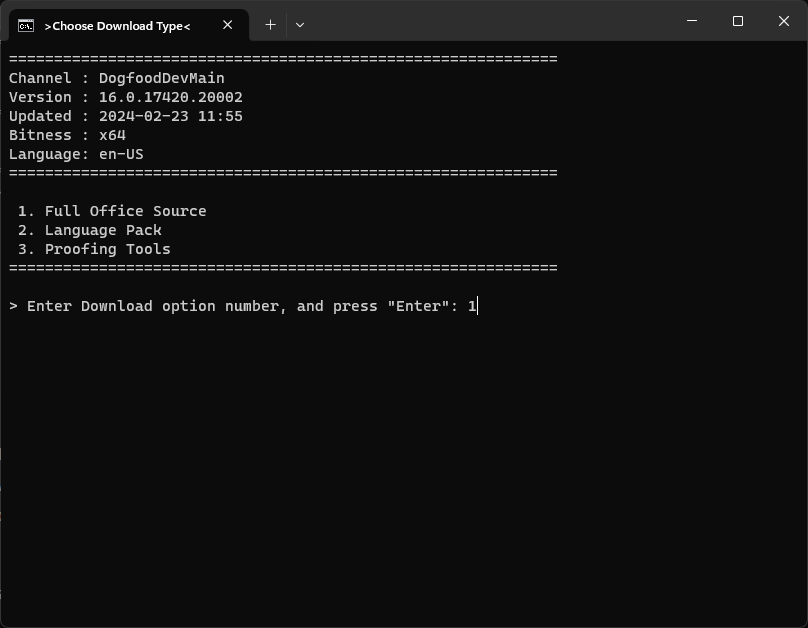Viewport: 808px width, 628px height.
Task: Close the Choose Download Type tab
Action: pos(227,25)
